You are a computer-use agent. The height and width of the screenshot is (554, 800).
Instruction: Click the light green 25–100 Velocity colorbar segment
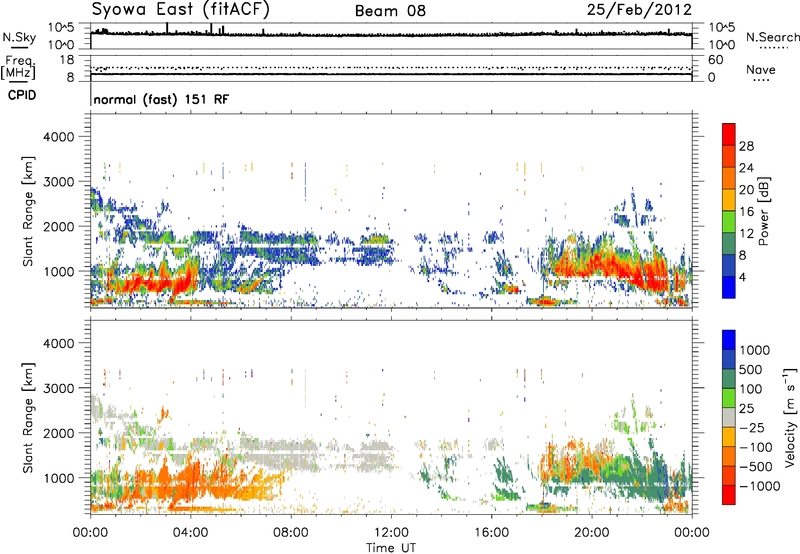click(x=729, y=398)
